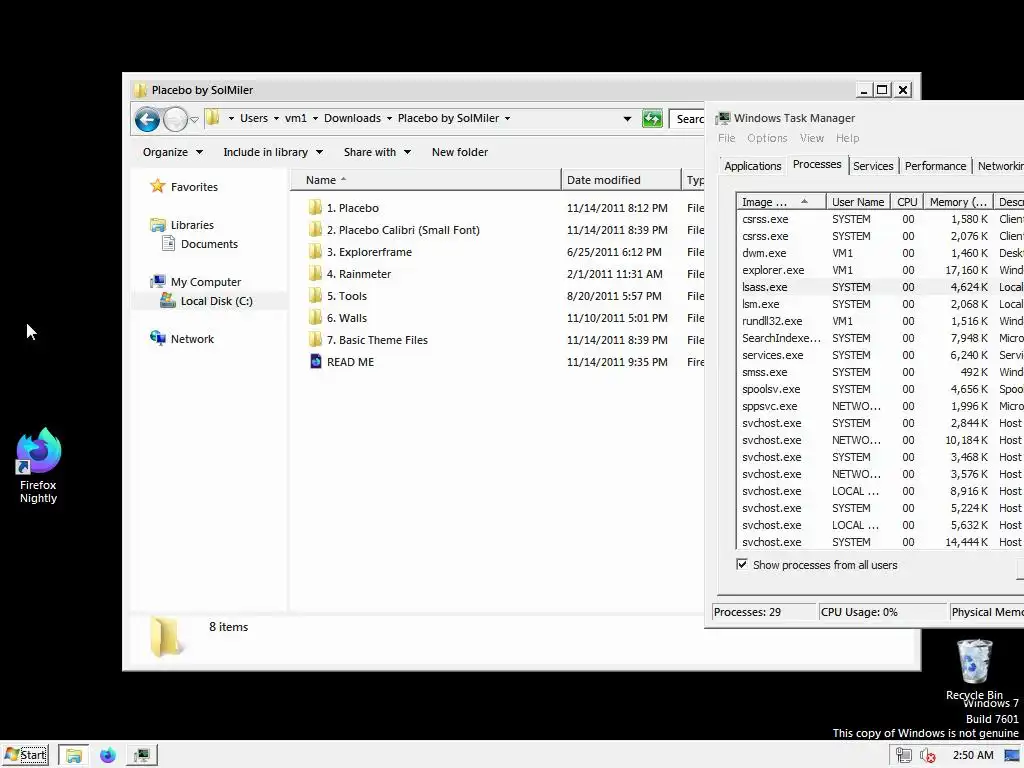Screen dimensions: 1024x768
Task: Select SearchIndexe... process row
Action: coord(881,338)
